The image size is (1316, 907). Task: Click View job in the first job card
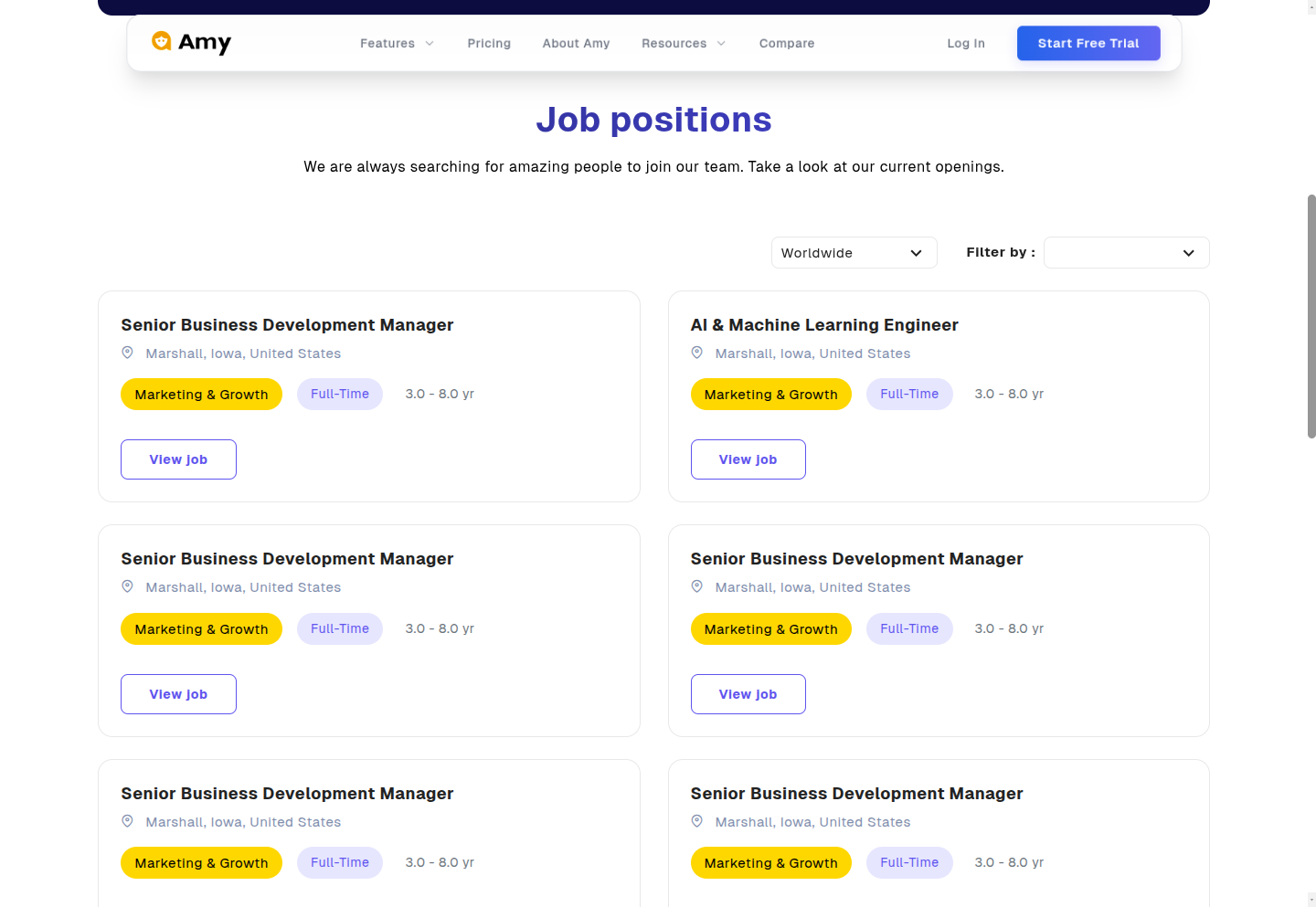click(178, 459)
